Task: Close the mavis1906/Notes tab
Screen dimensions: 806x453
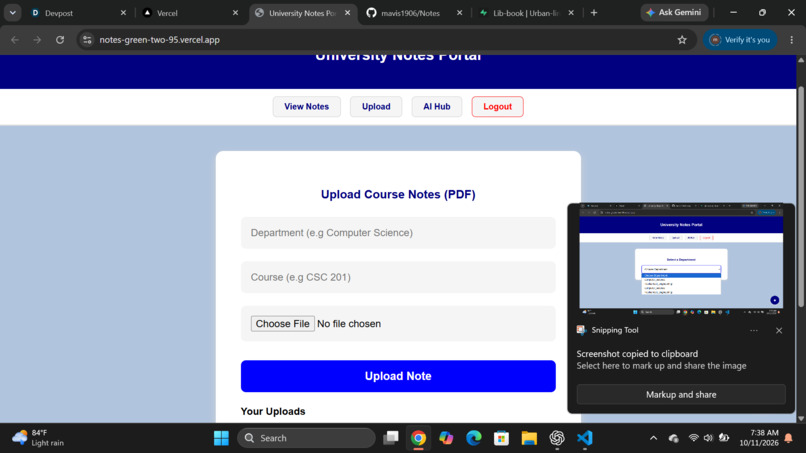Action: (x=460, y=13)
